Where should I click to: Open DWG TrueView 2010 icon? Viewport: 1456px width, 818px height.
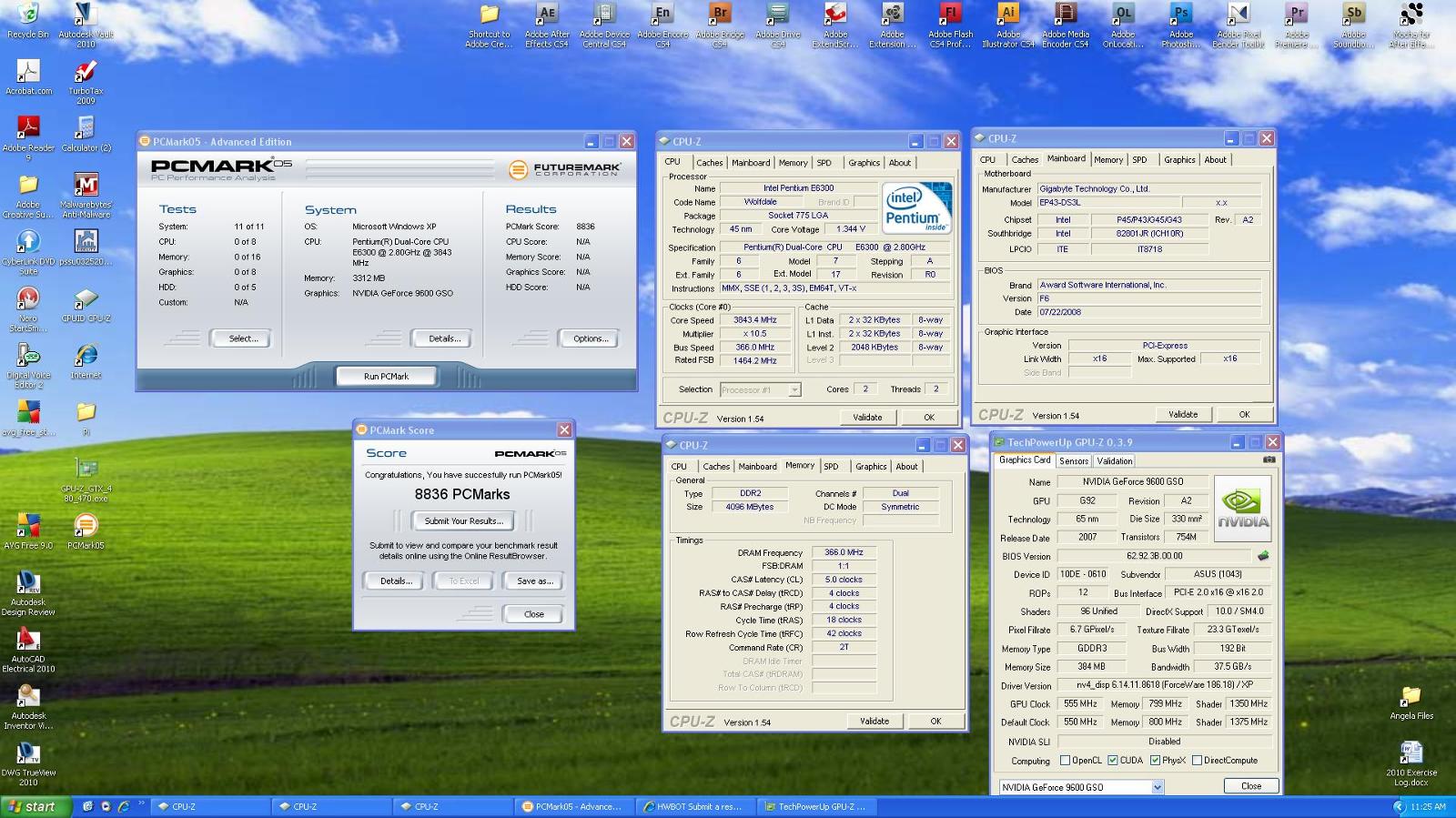pyautogui.click(x=28, y=764)
